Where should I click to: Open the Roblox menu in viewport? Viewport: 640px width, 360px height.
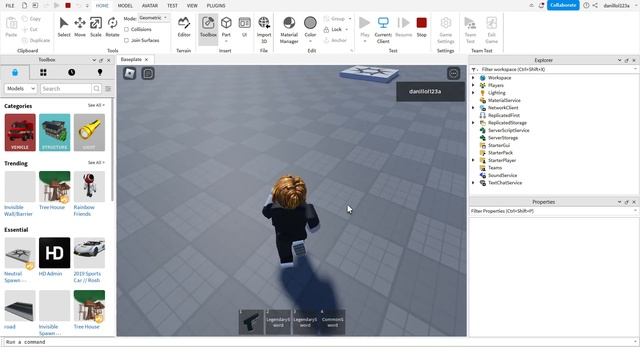click(129, 73)
